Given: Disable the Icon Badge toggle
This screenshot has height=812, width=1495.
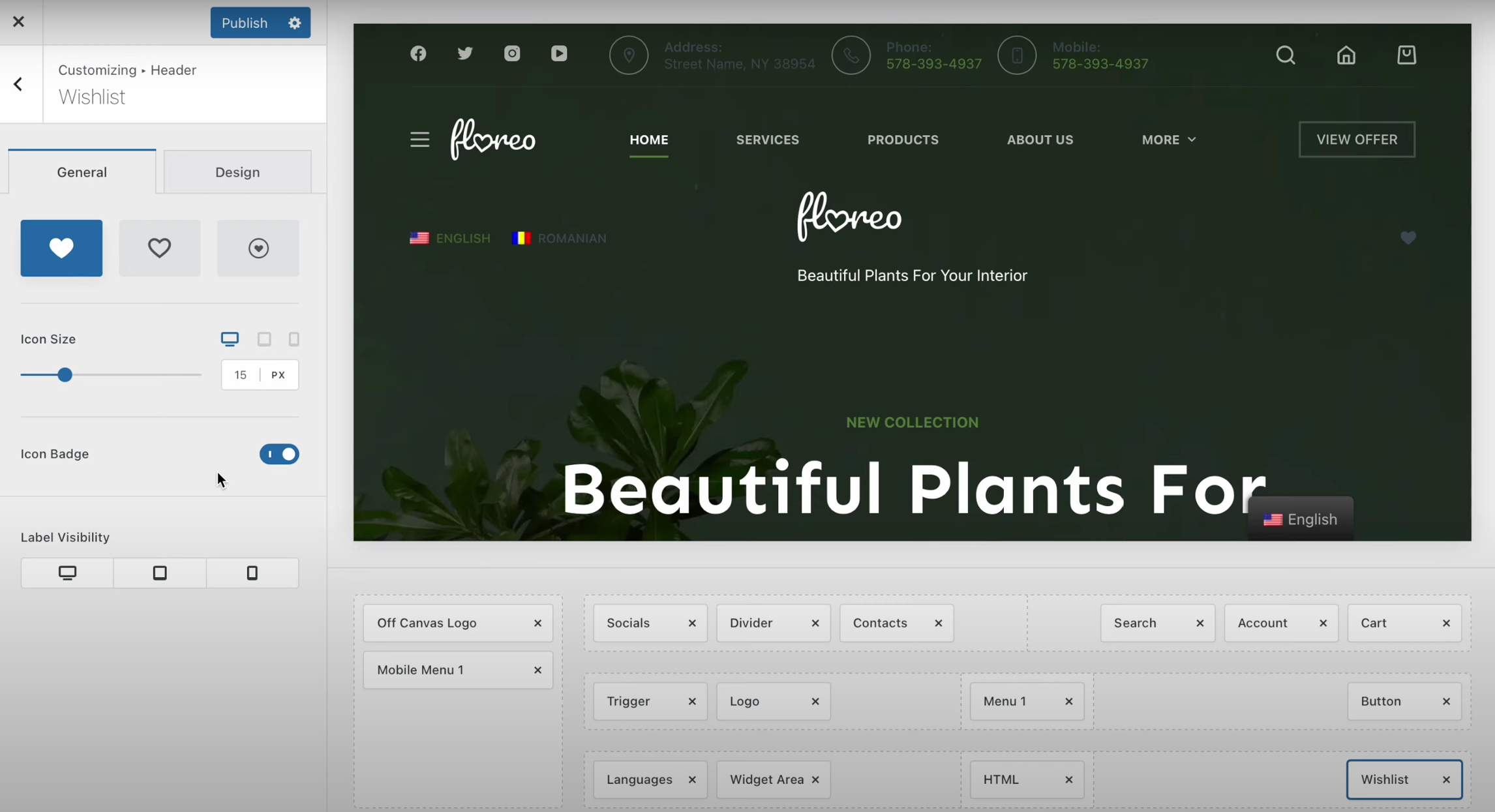Looking at the screenshot, I should [x=279, y=454].
